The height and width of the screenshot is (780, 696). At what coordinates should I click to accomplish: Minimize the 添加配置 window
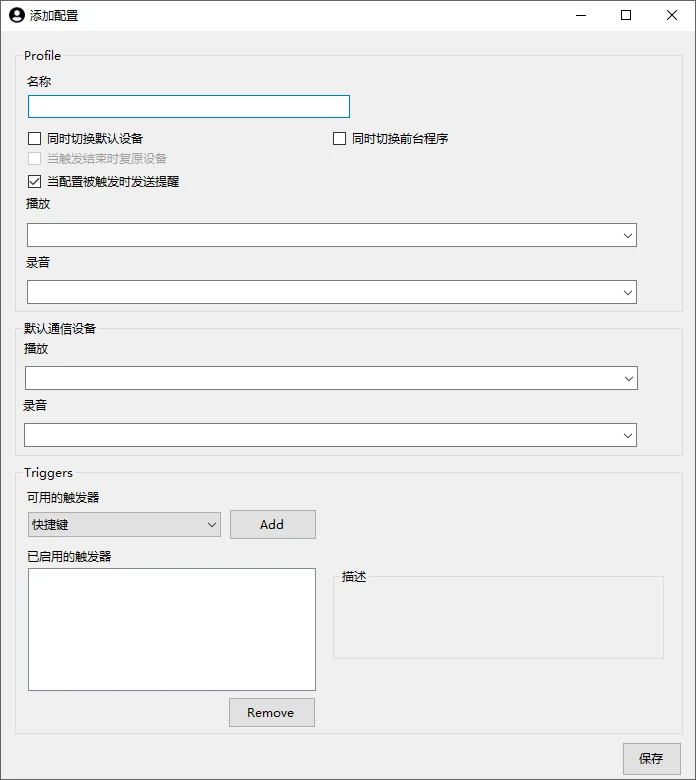pyautogui.click(x=580, y=15)
